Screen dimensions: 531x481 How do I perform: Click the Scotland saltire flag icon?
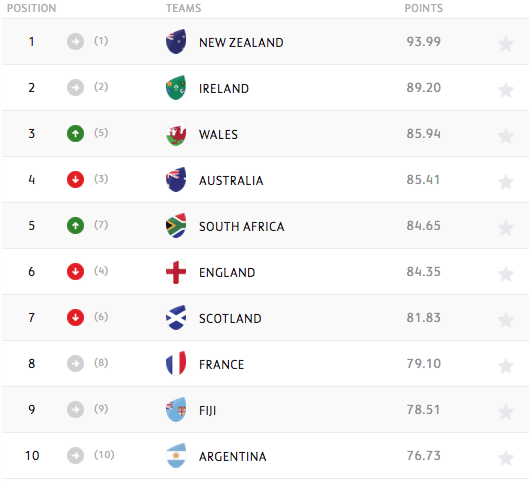[x=176, y=318]
